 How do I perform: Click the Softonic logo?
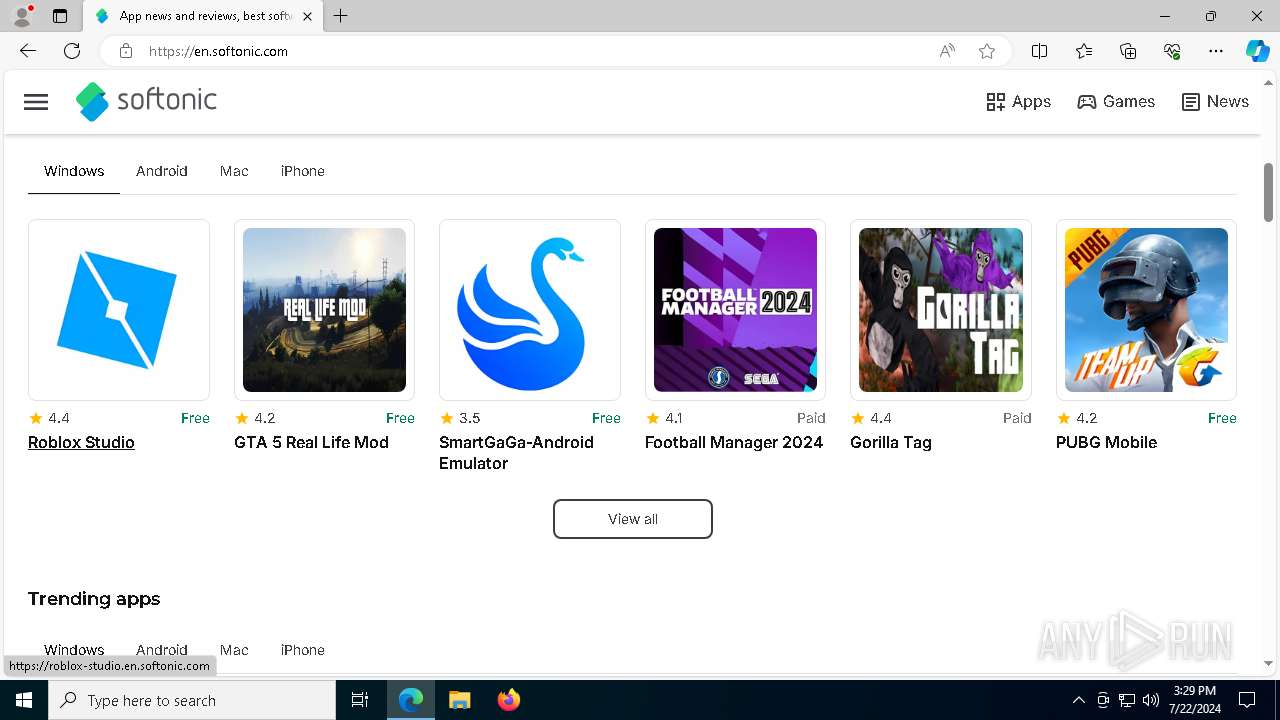pos(146,101)
